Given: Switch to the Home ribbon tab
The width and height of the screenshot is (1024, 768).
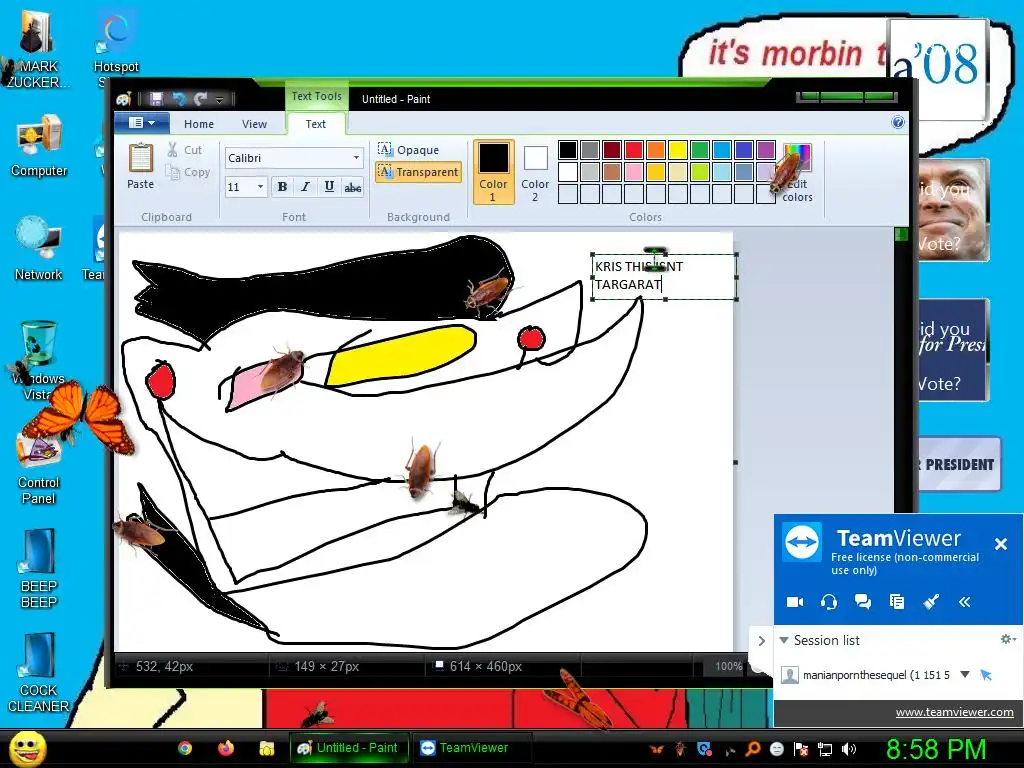Looking at the screenshot, I should pyautogui.click(x=199, y=123).
